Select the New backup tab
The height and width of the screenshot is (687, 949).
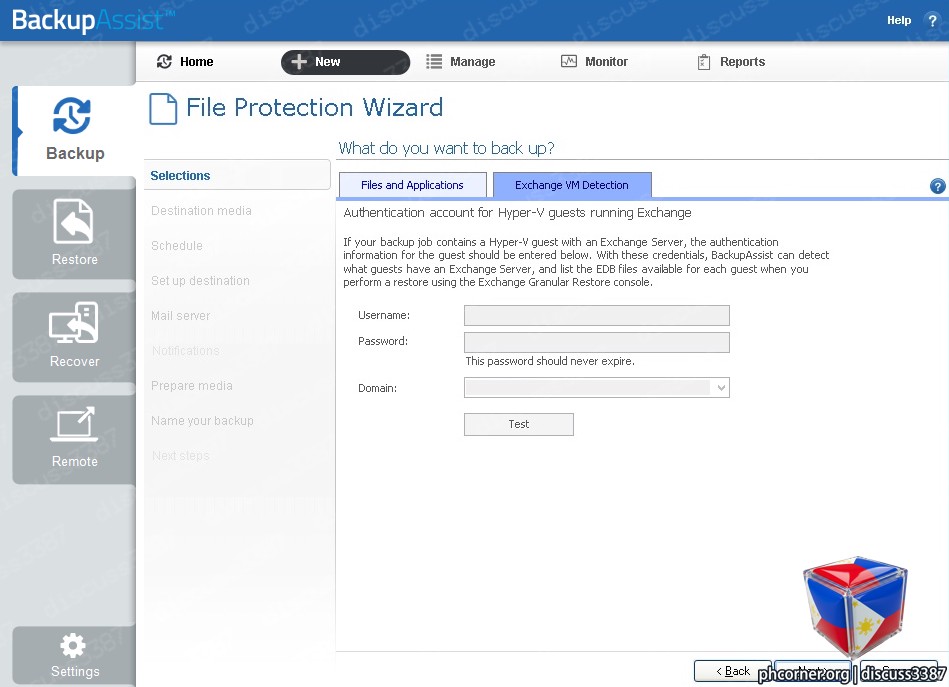(x=345, y=62)
